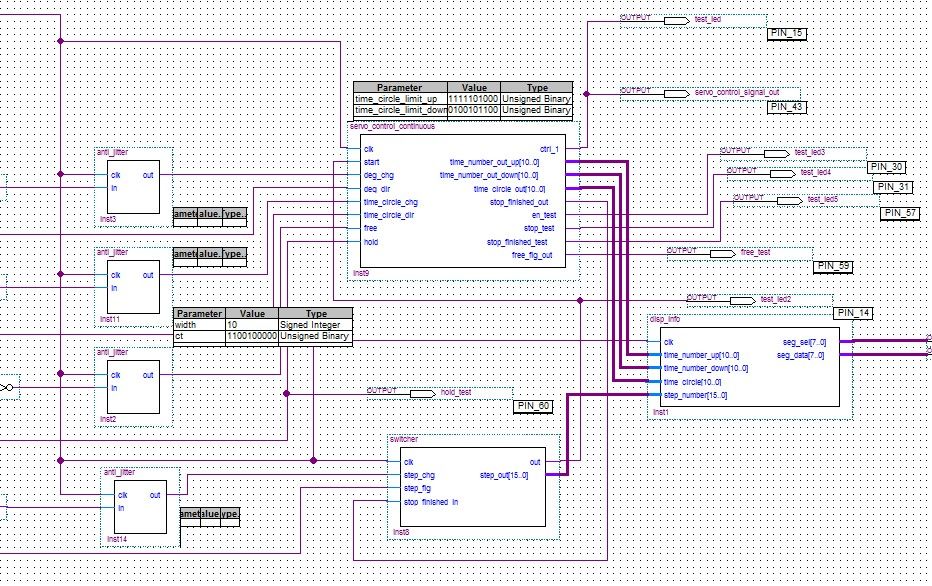Select the disp_info block inst1
Screen dimensions: 932x586
750,367
